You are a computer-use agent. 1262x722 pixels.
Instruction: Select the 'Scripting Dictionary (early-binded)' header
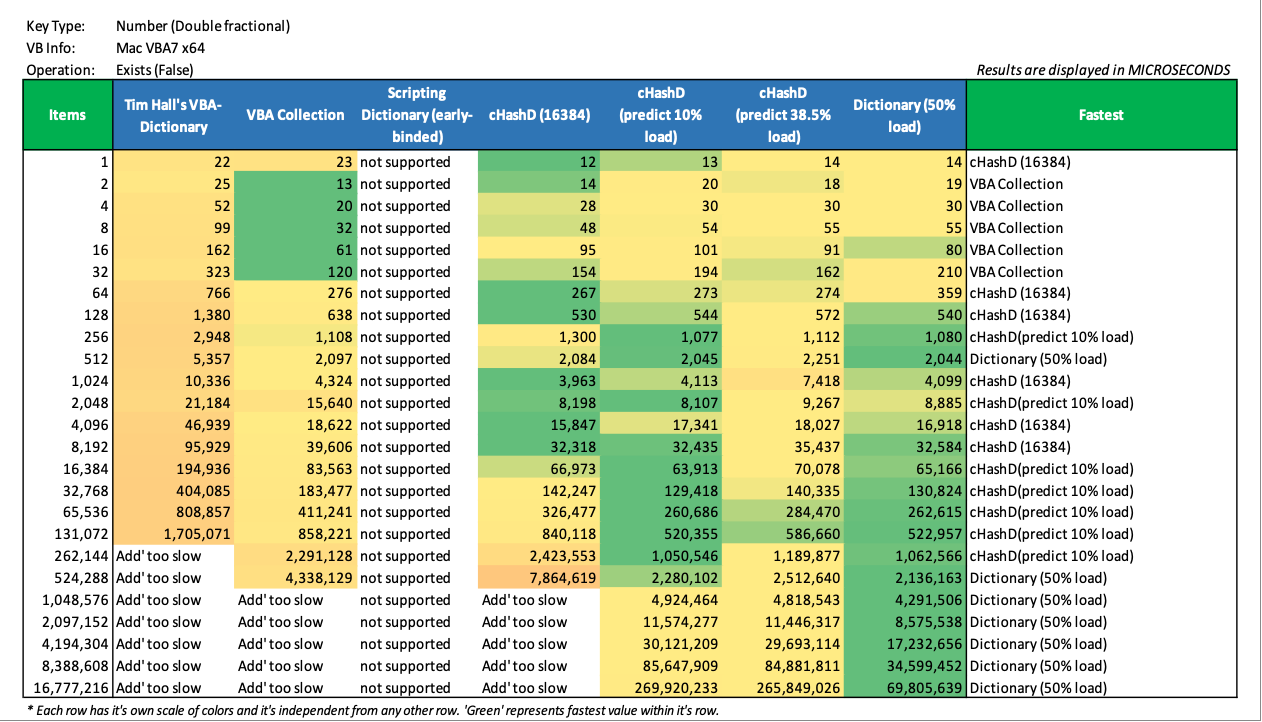point(417,115)
